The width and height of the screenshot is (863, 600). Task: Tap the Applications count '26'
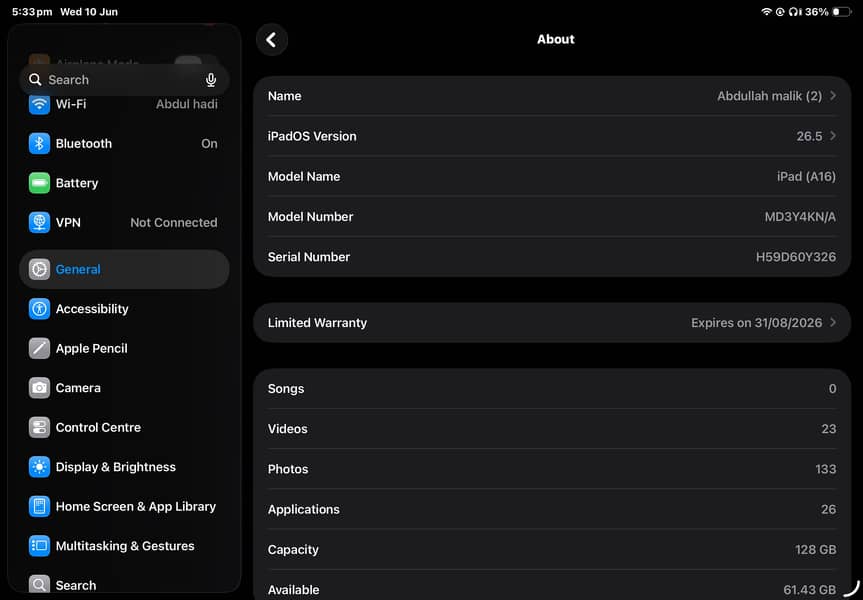pyautogui.click(x=828, y=509)
